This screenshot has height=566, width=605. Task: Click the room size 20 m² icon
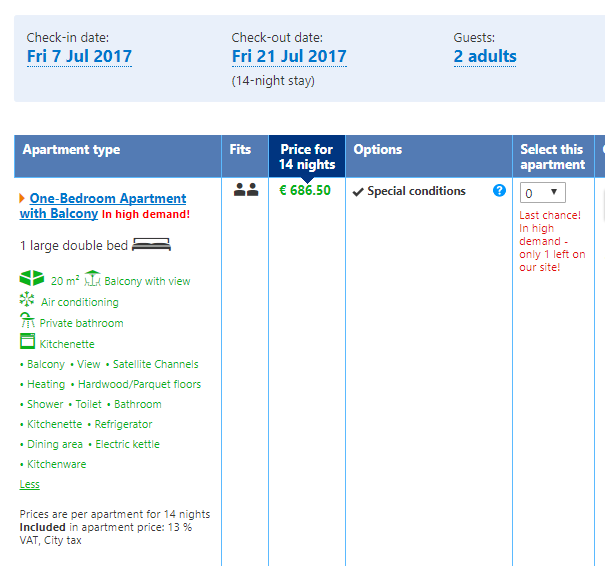click(x=32, y=279)
